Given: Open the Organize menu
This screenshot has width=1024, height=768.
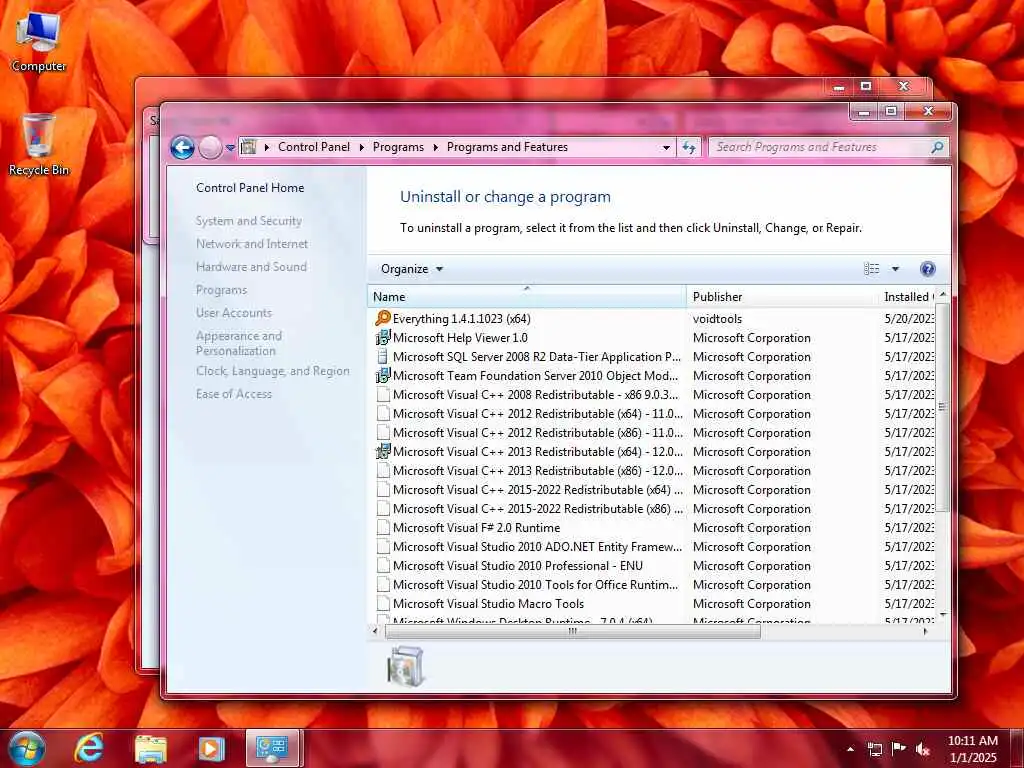Looking at the screenshot, I should (x=411, y=269).
